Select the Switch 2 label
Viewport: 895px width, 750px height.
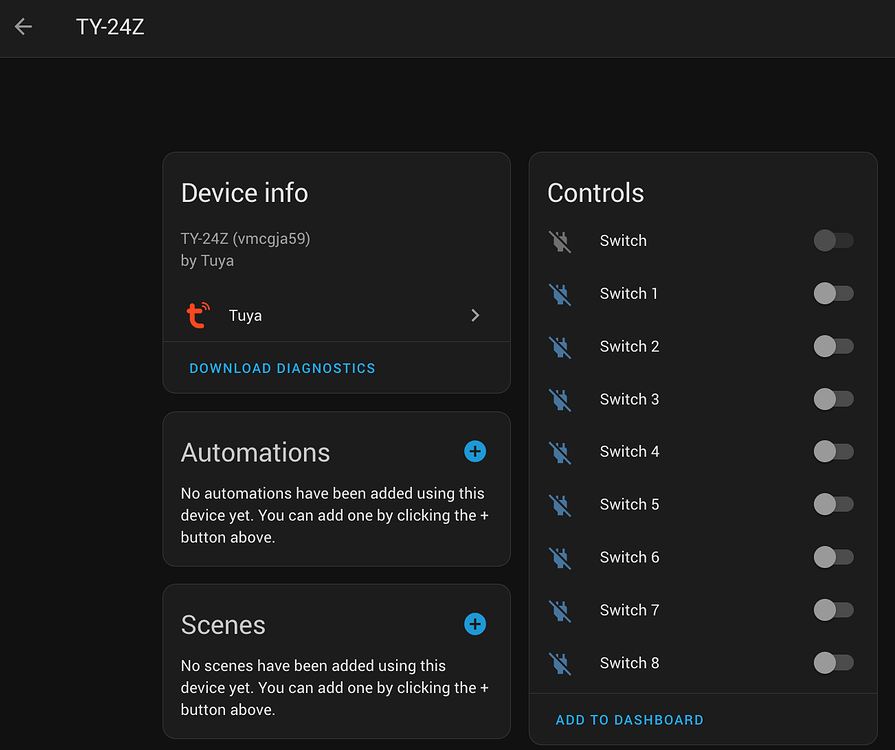coord(629,346)
